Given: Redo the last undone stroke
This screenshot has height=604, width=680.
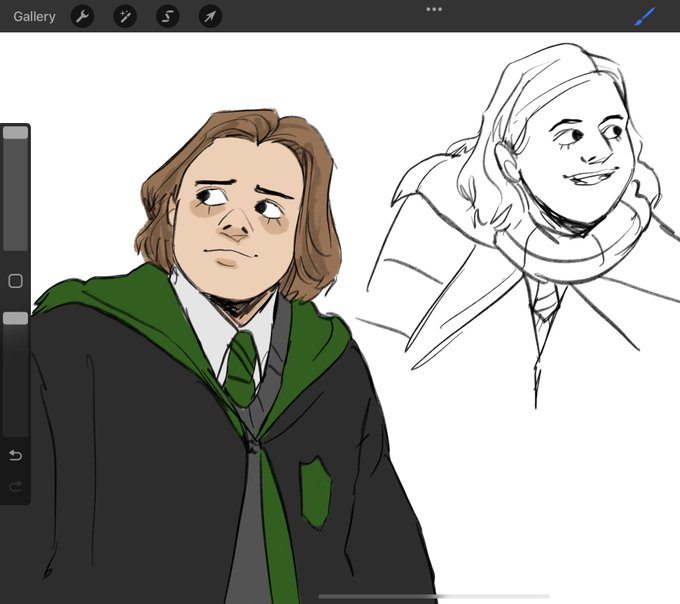Looking at the screenshot, I should tap(16, 486).
